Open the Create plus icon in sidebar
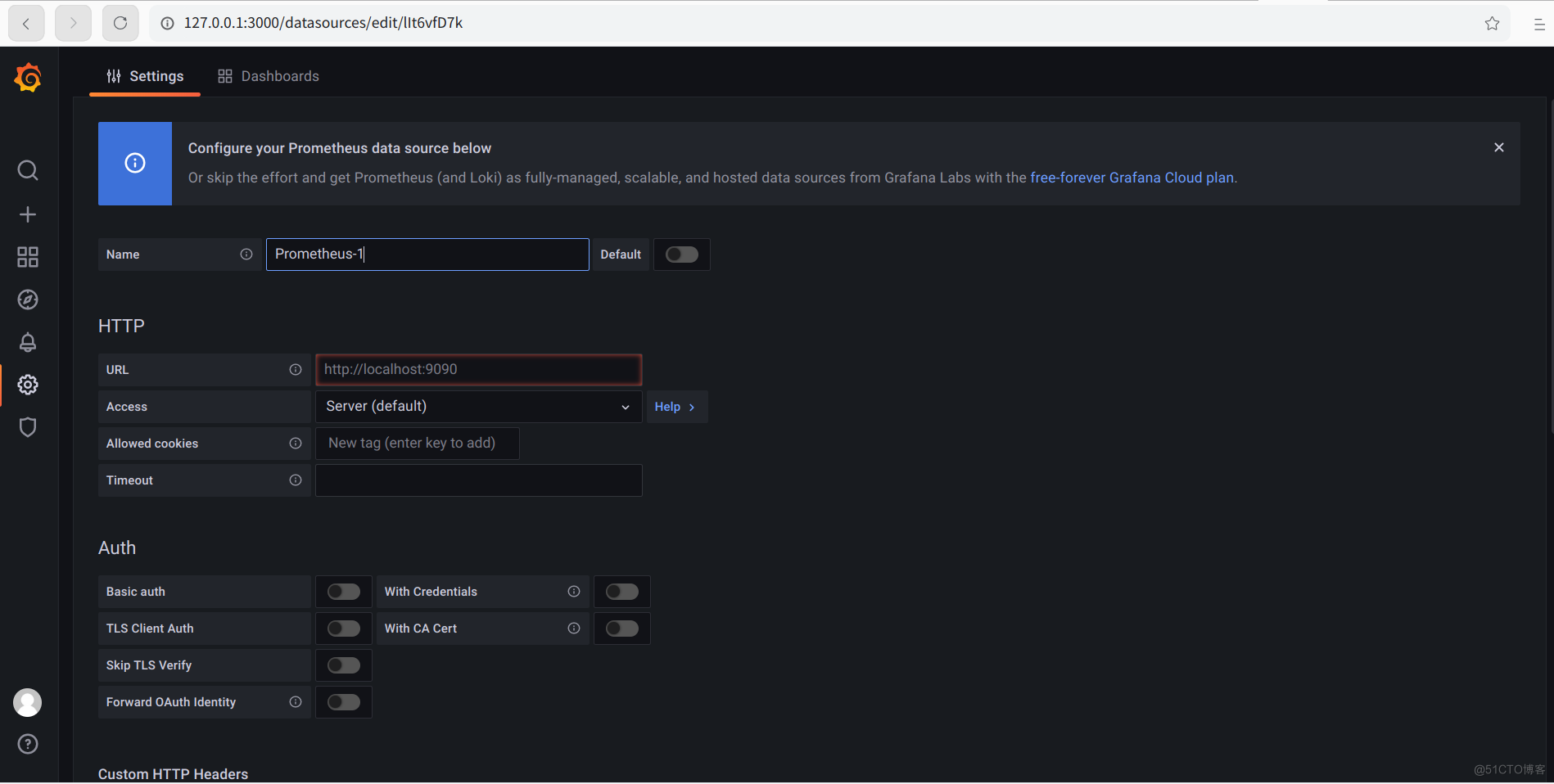1554x784 pixels. (x=28, y=214)
